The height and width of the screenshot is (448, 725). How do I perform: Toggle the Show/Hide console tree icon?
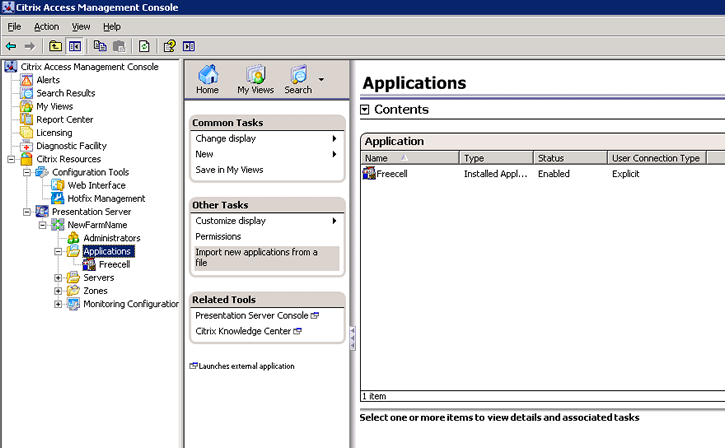point(74,46)
